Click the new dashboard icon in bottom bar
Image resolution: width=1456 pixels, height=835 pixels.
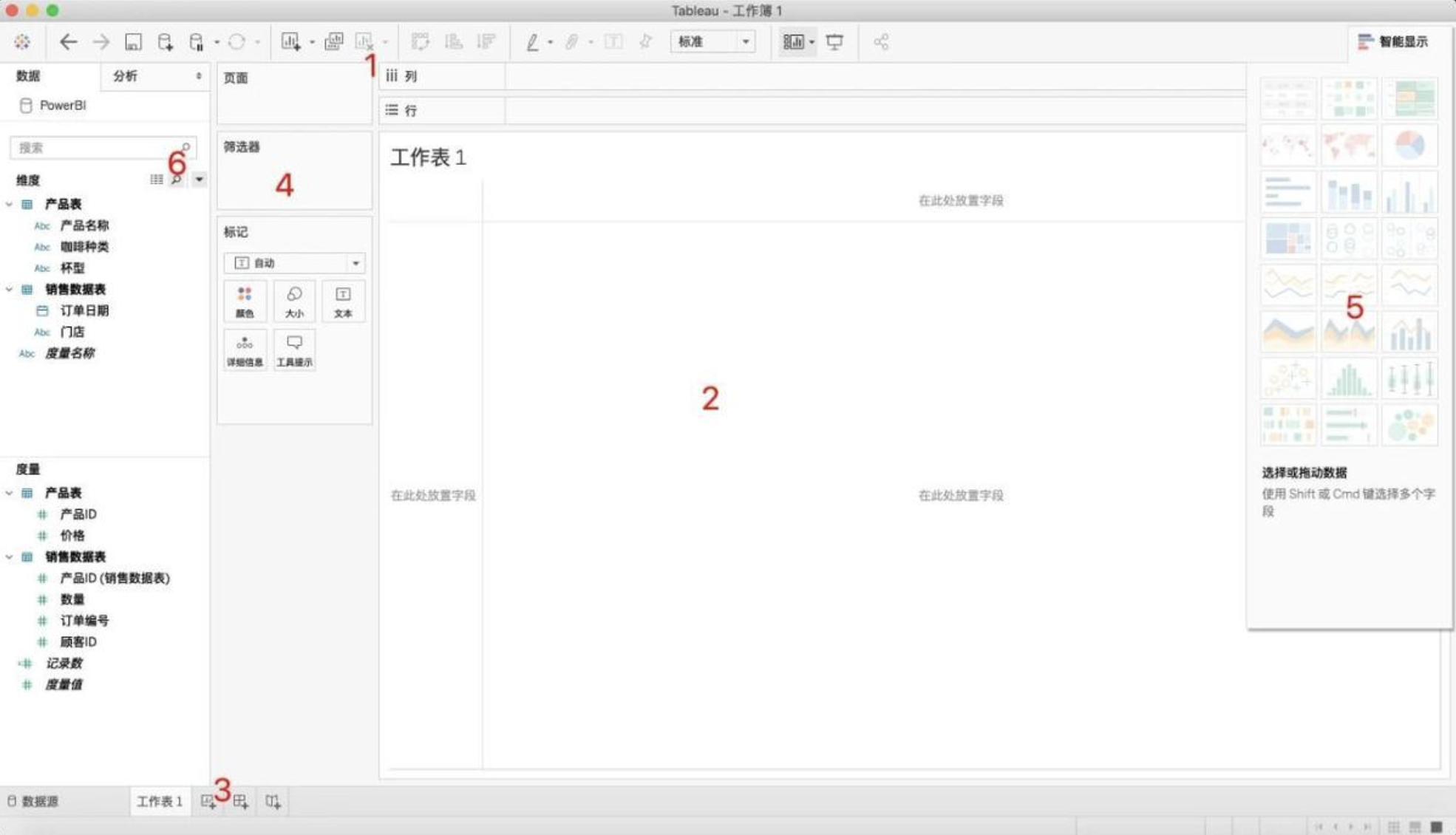(241, 802)
